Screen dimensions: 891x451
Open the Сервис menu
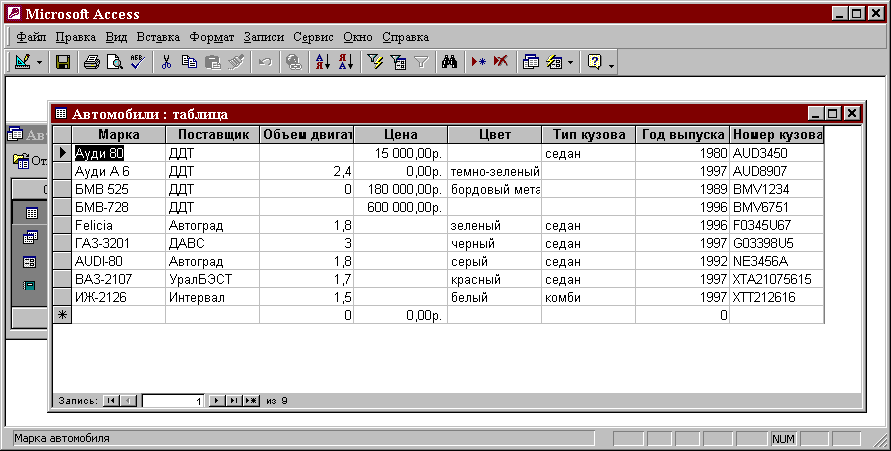click(x=313, y=37)
